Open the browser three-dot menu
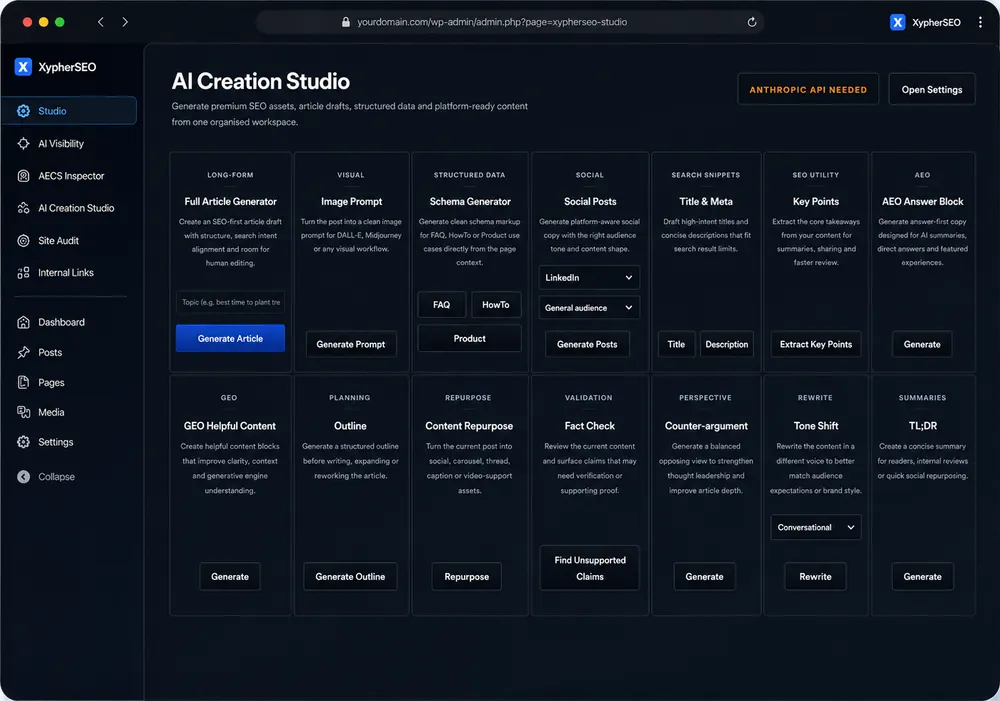Screen dimensions: 1000x701 click(x=980, y=22)
